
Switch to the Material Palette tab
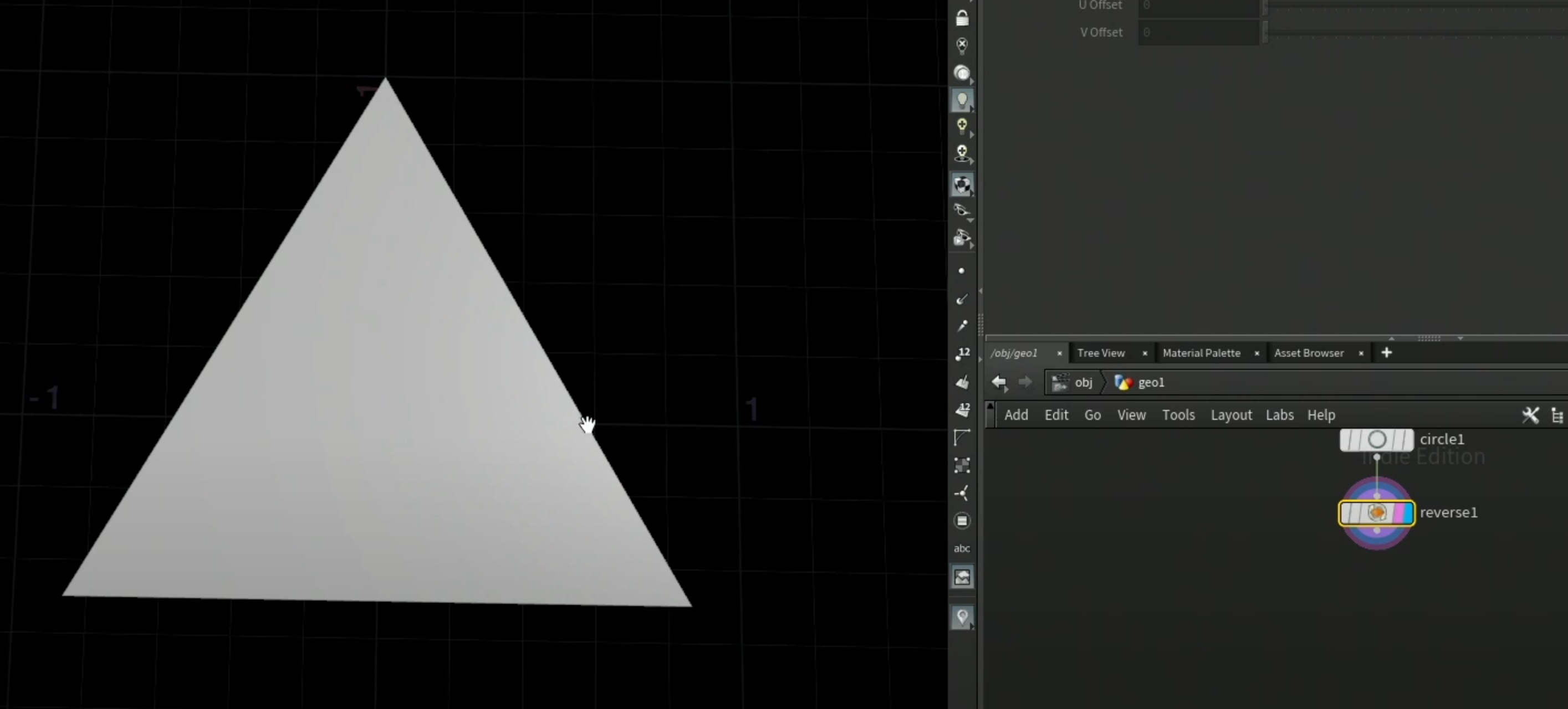1201,353
